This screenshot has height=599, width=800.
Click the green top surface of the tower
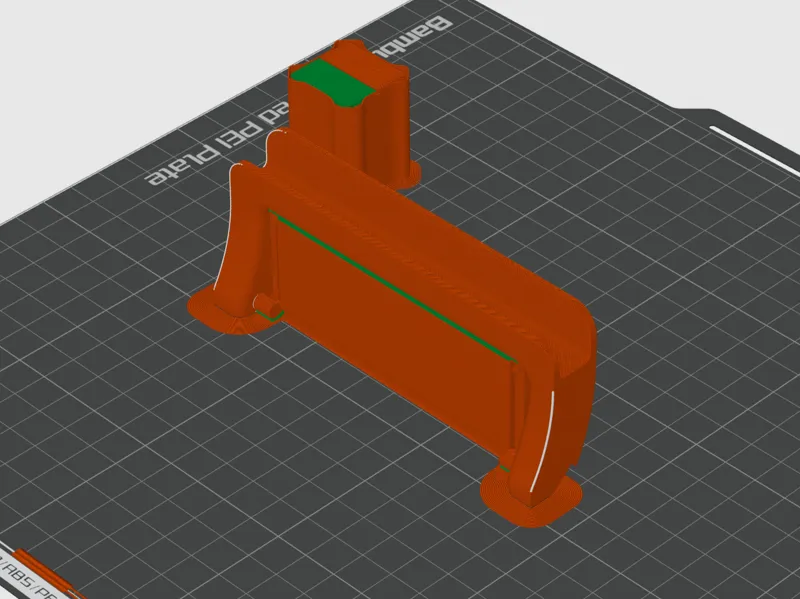tap(334, 83)
